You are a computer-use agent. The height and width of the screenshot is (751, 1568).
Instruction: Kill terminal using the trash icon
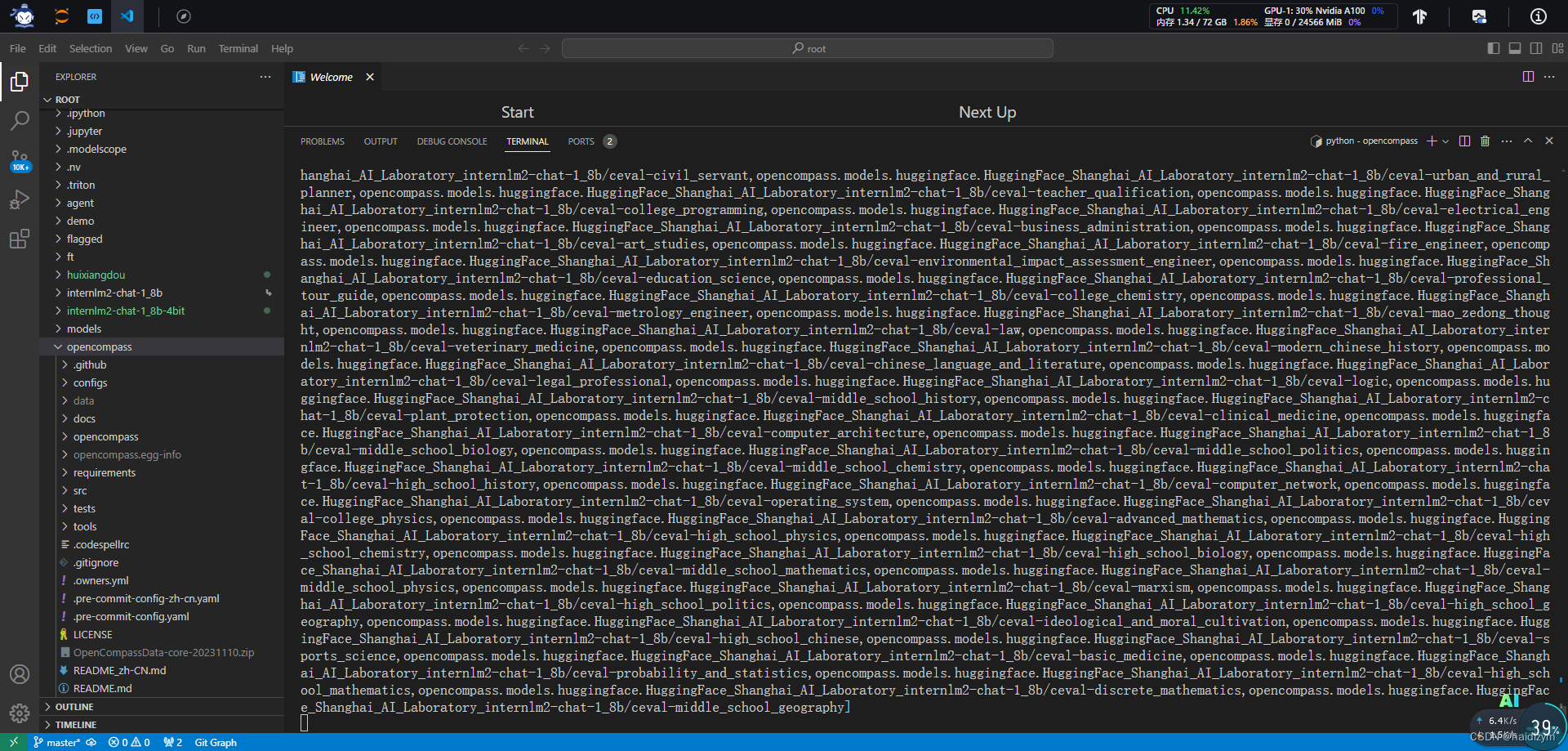[x=1486, y=141]
